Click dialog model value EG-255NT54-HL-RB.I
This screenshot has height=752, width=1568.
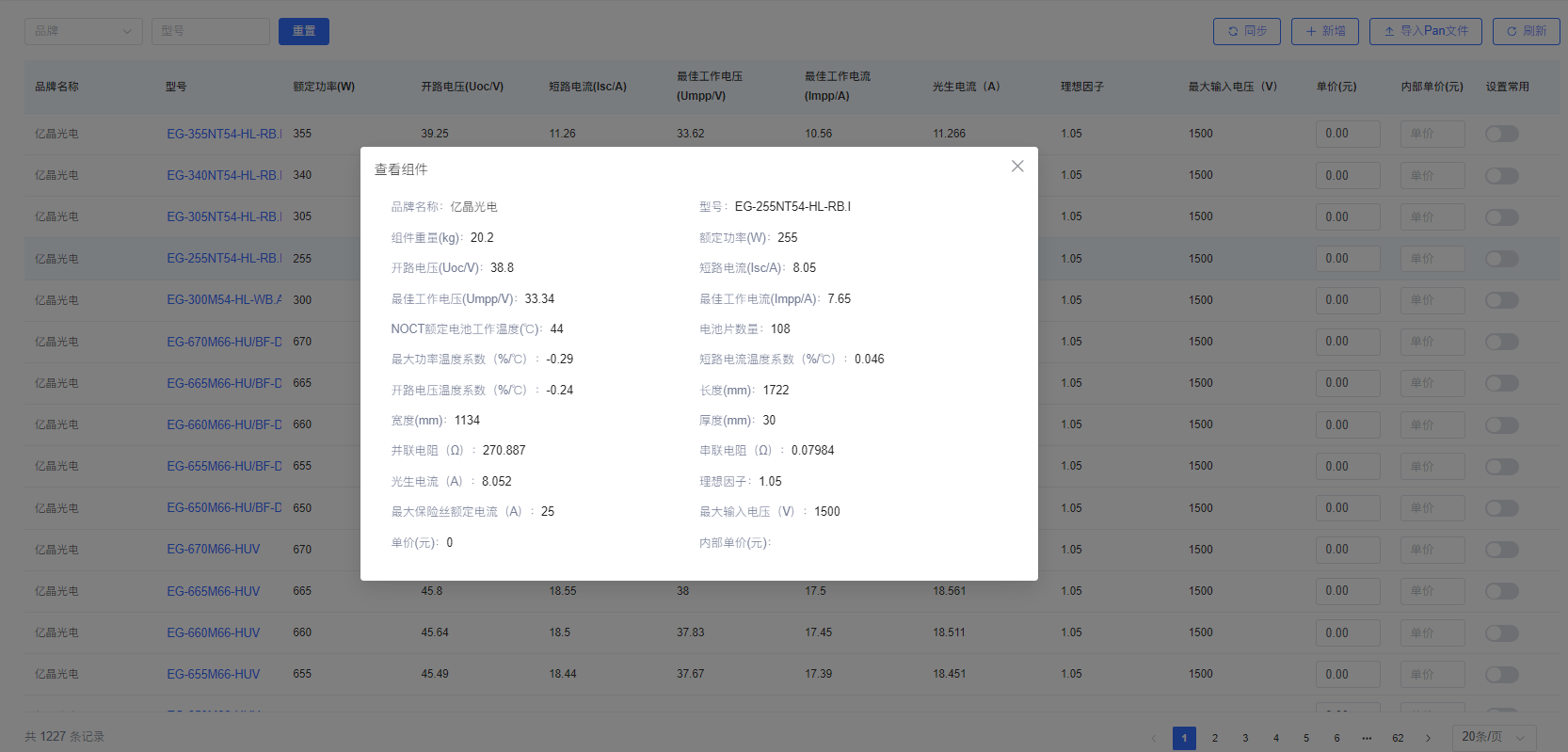coord(792,206)
